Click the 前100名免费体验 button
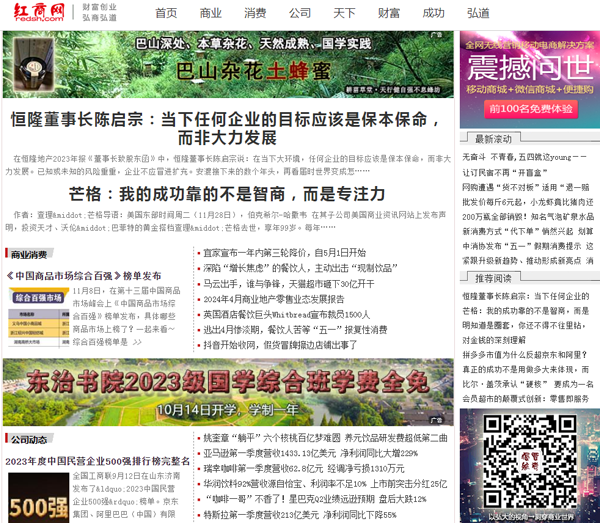Viewport: 600px width, 523px height. click(531, 109)
